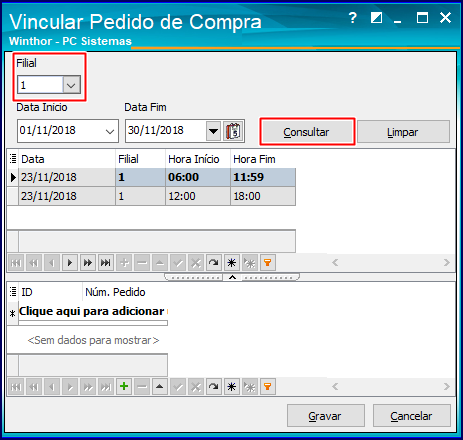Click the Gravar button
Viewport: 463px width, 440px height.
tap(326, 416)
